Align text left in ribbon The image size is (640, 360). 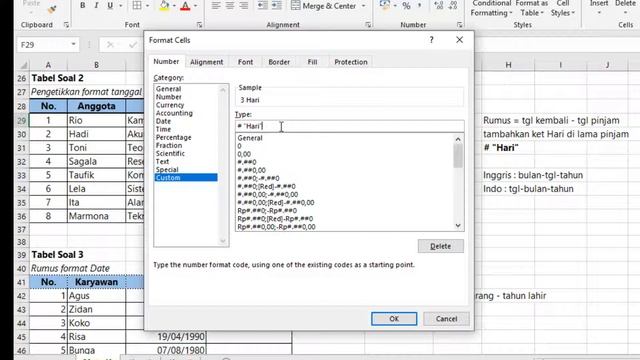coord(216,5)
